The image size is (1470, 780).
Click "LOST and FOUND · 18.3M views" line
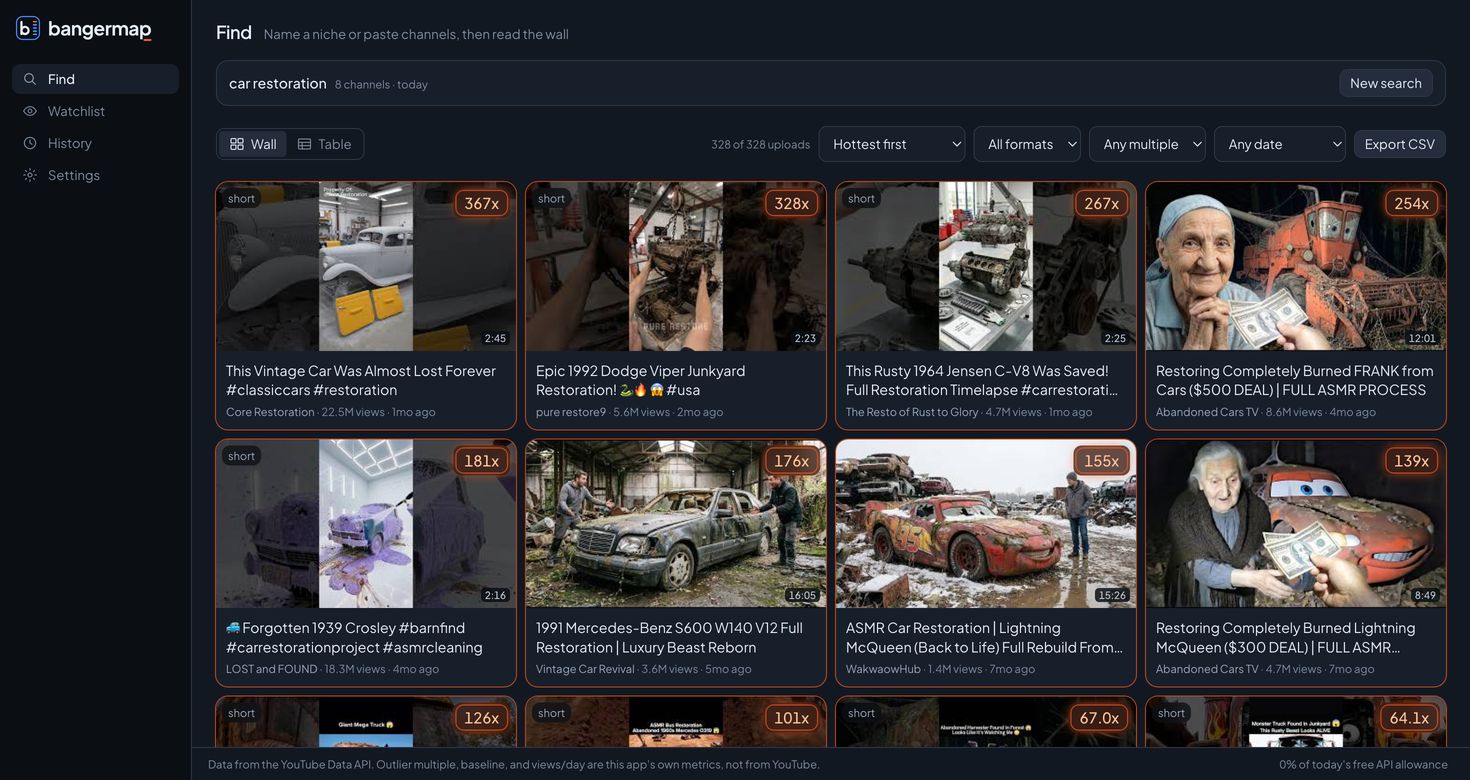332,669
